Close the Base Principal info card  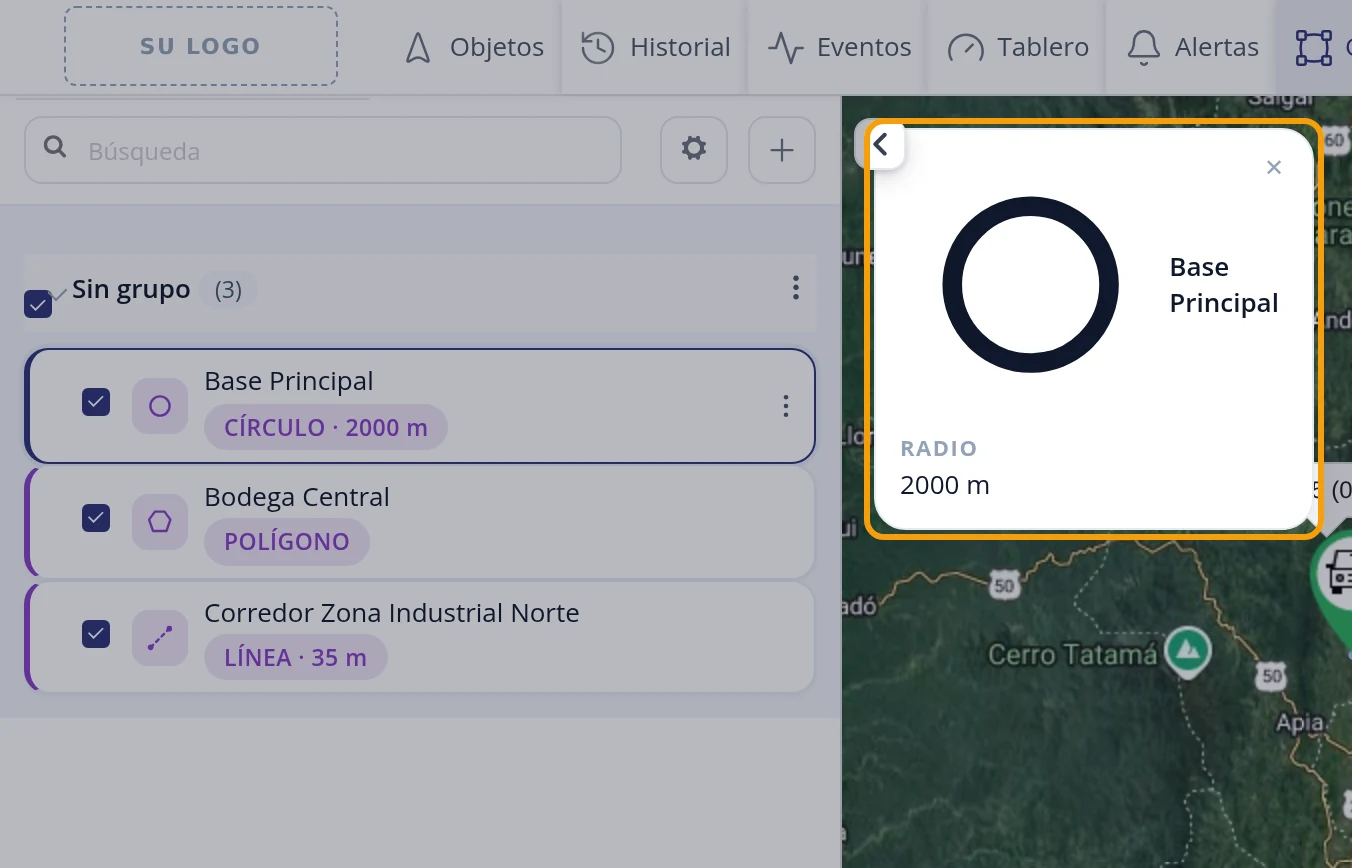click(1274, 167)
